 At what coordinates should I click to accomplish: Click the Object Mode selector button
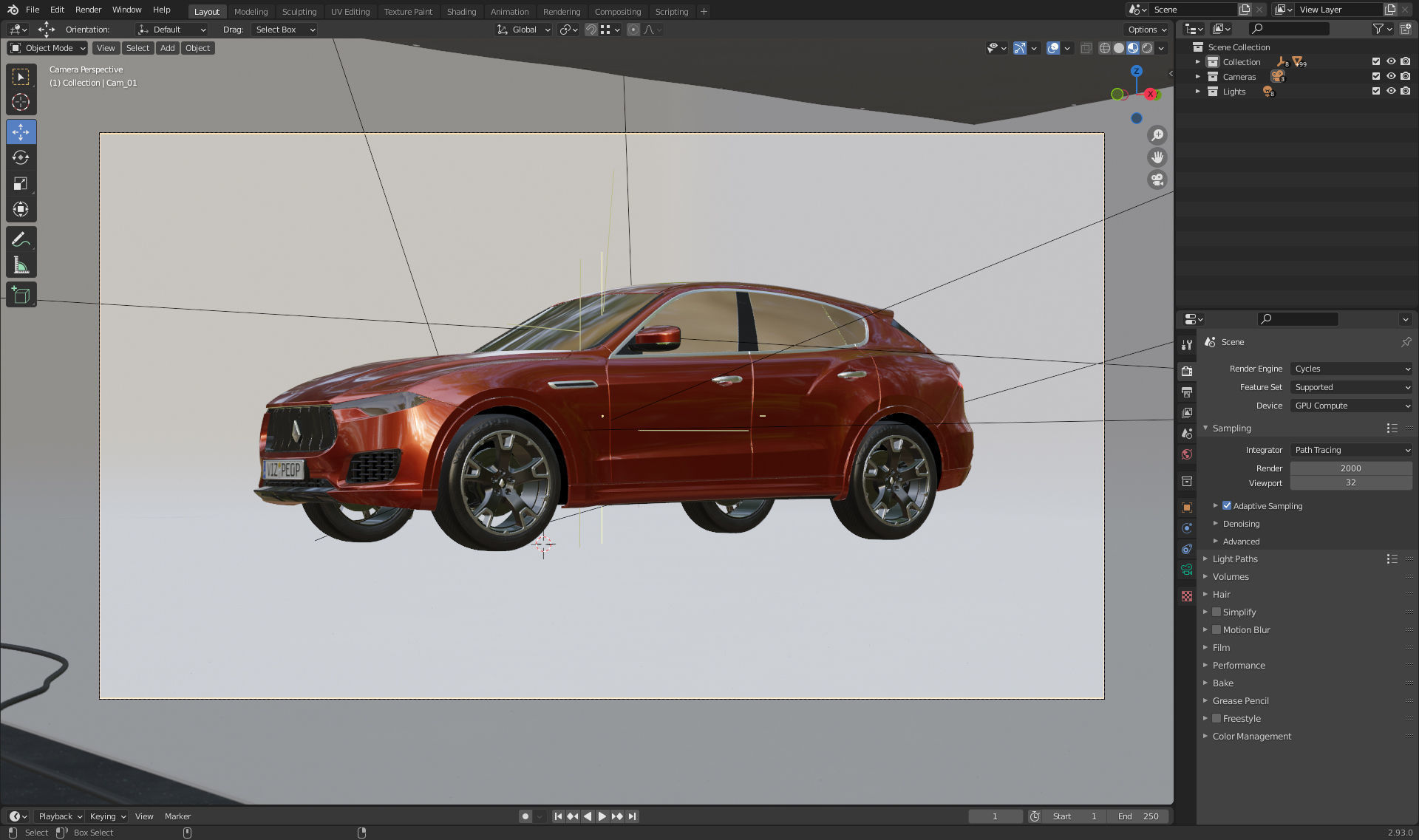[x=47, y=47]
